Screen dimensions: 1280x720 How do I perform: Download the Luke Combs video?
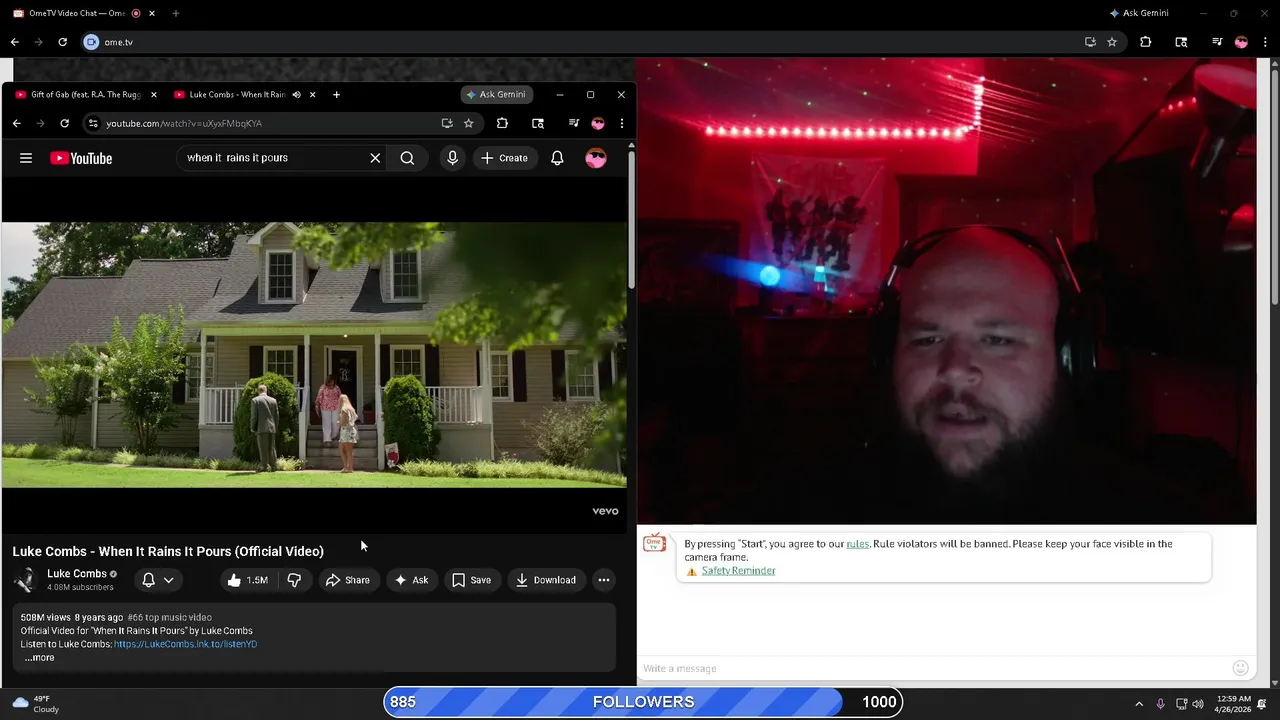click(x=546, y=580)
